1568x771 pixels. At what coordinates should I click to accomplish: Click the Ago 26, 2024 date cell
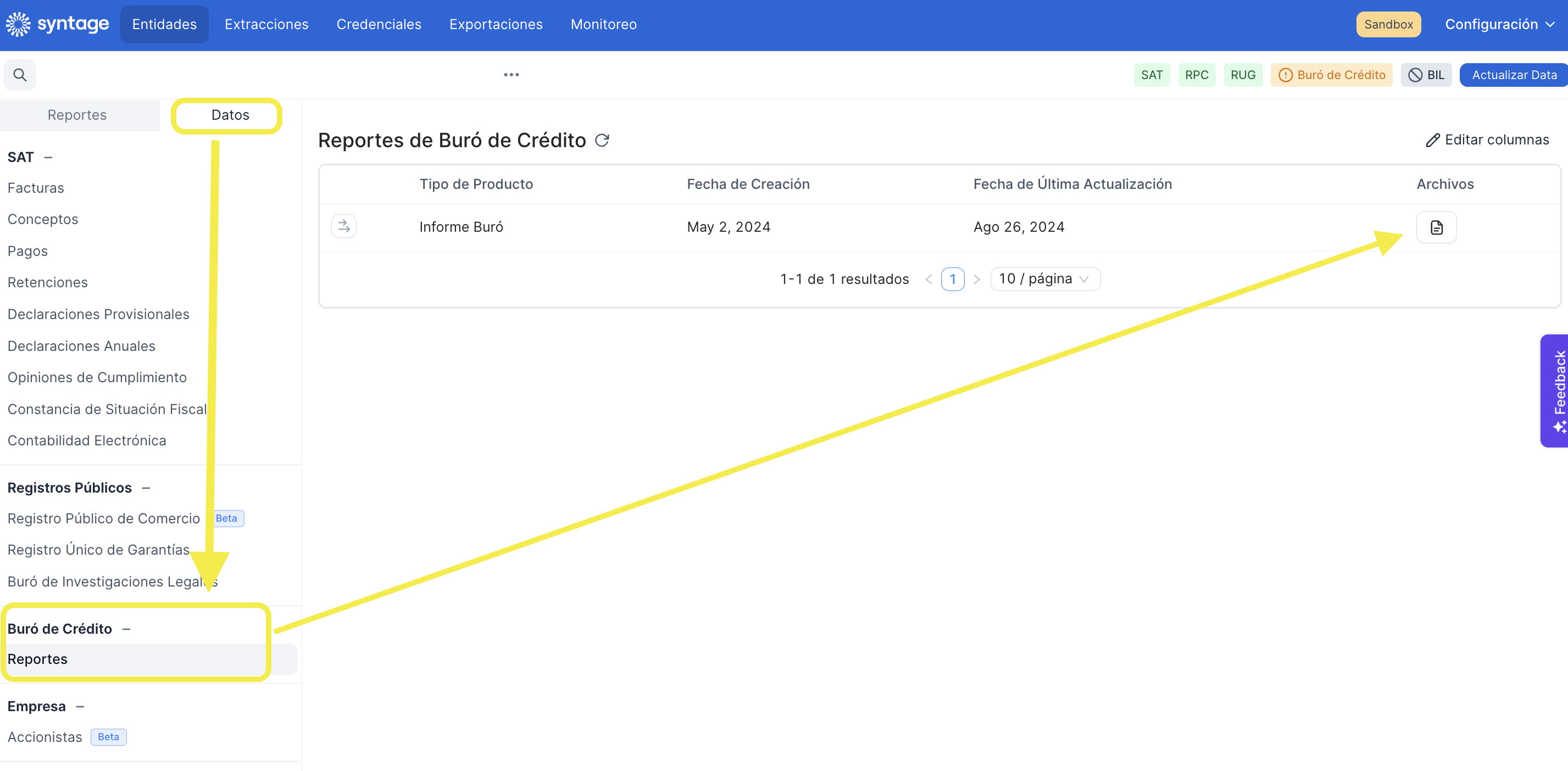click(x=1019, y=227)
